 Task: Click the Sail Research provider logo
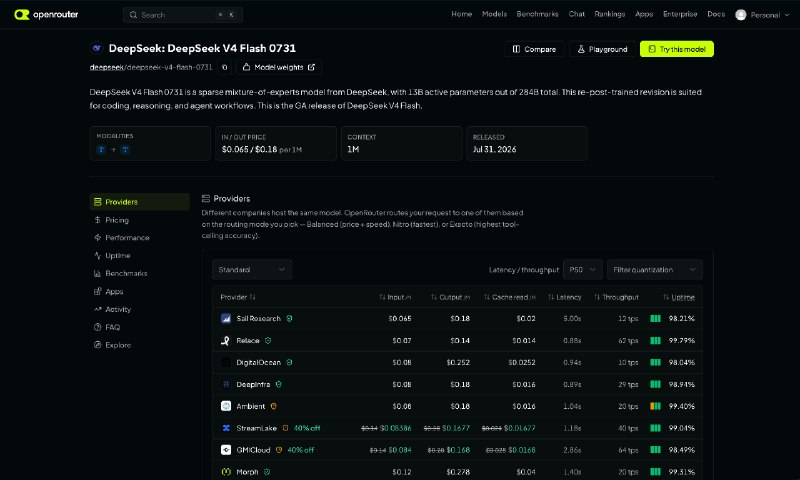coord(226,318)
